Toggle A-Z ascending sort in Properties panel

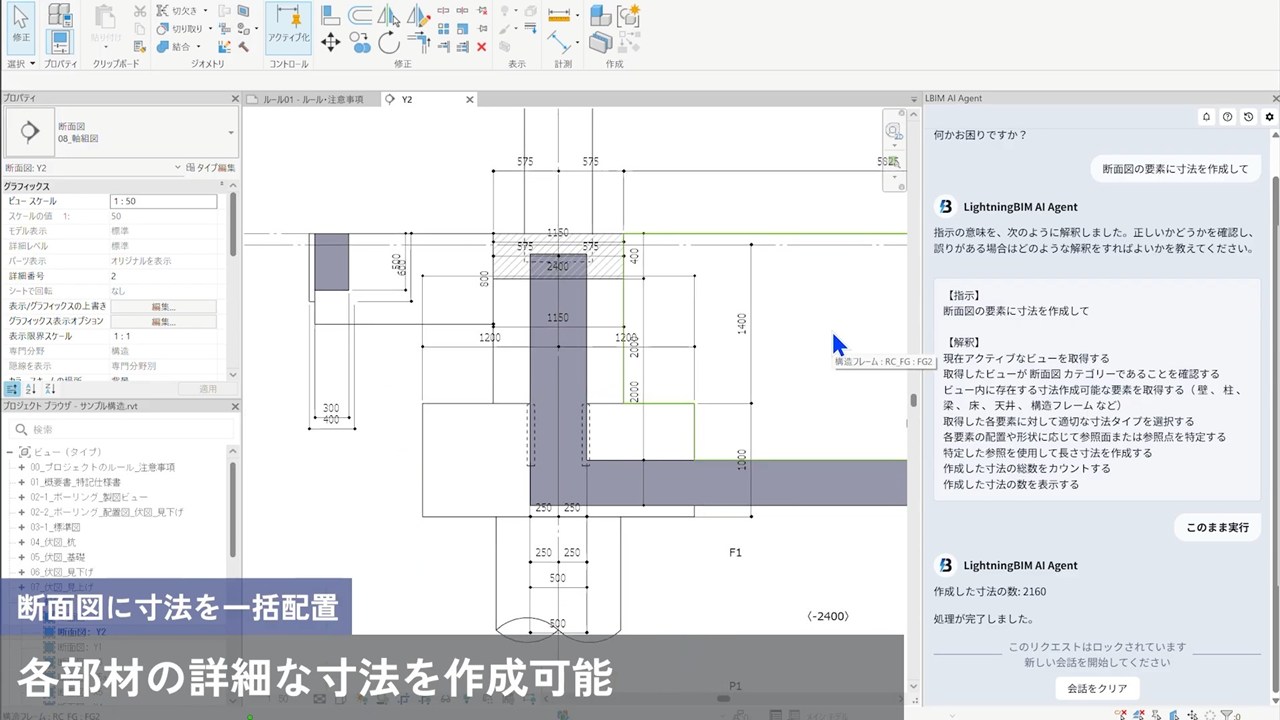pos(31,388)
